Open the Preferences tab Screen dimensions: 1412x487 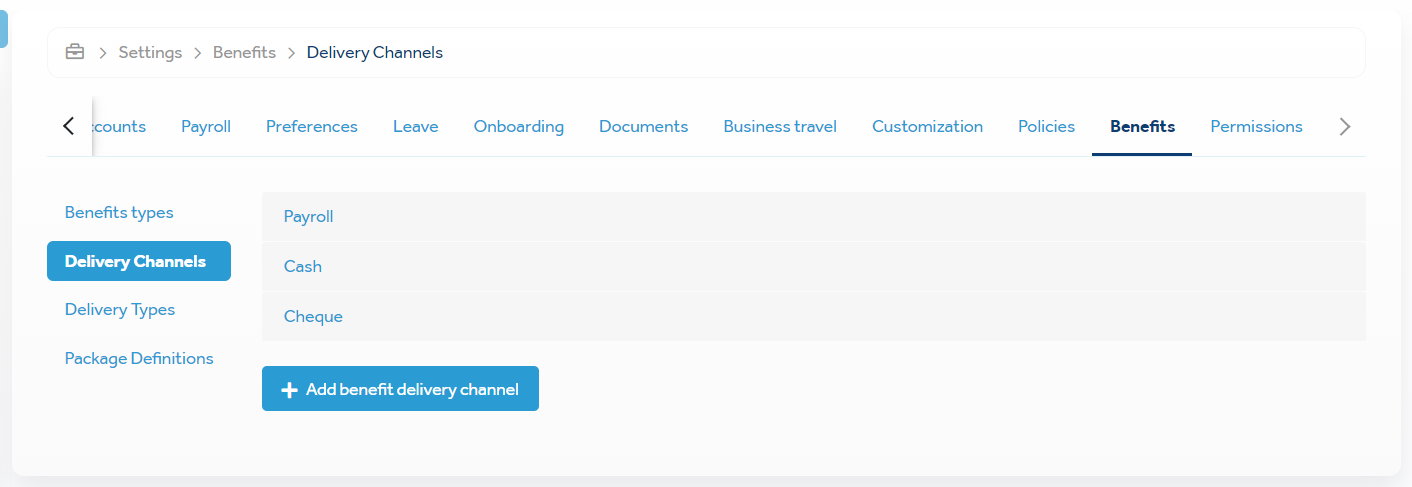pos(312,126)
